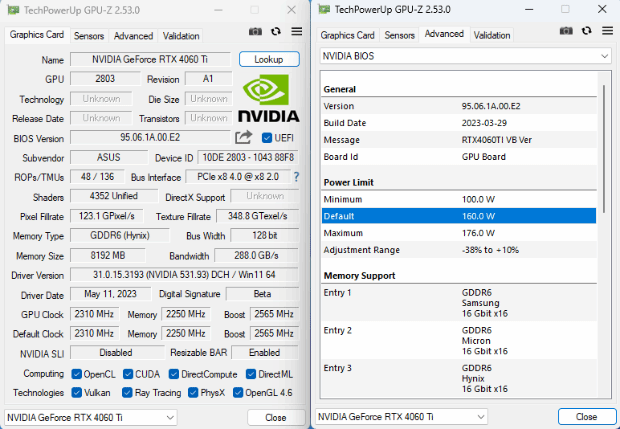Image resolution: width=620 pixels, height=429 pixels.
Task: Click the NVIDIA logo image
Action: click(269, 98)
